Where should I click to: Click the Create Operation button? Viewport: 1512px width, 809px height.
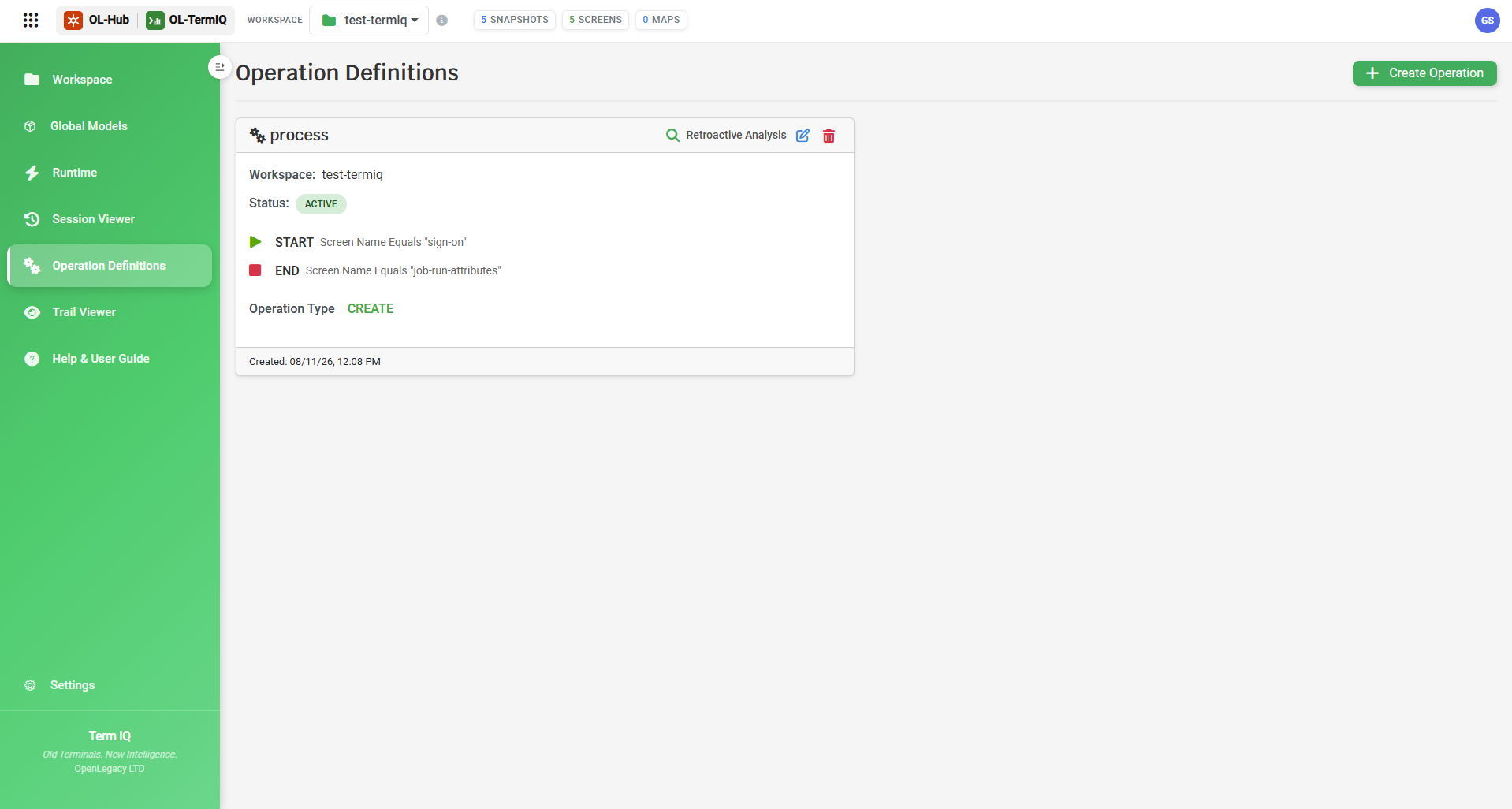(x=1424, y=73)
